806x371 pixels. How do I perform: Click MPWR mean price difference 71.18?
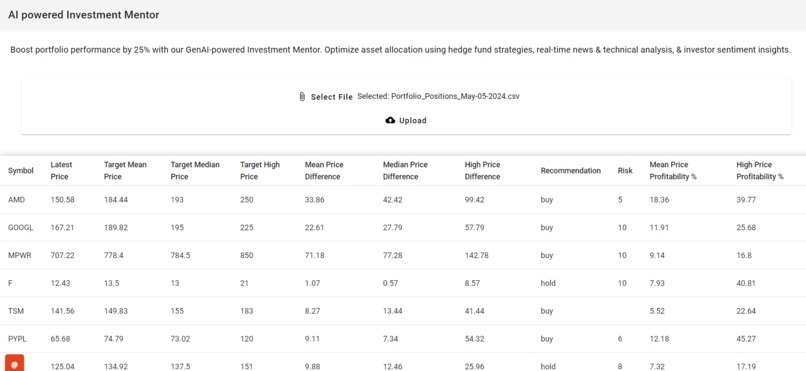315,255
